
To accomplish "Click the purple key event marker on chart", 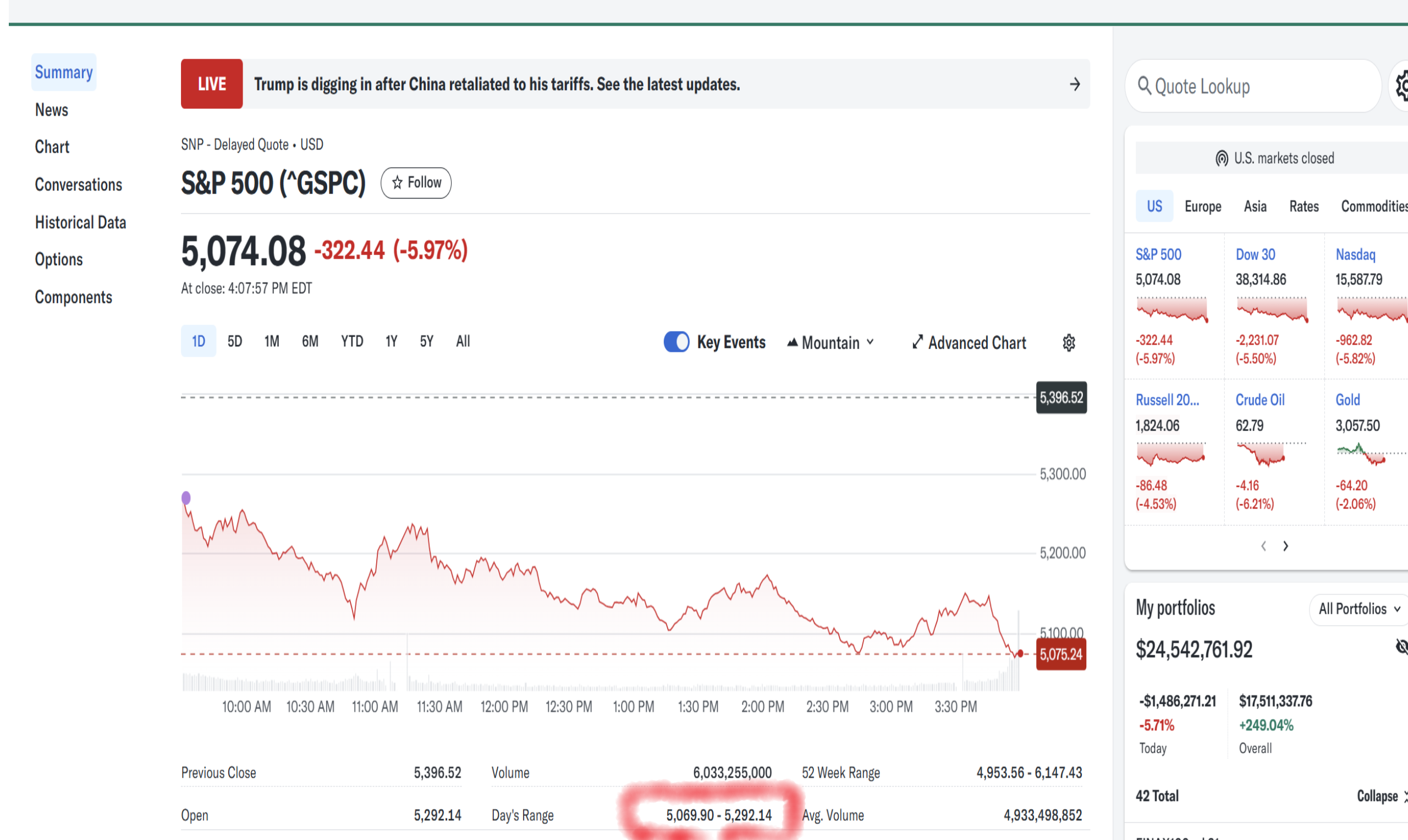I will click(186, 498).
